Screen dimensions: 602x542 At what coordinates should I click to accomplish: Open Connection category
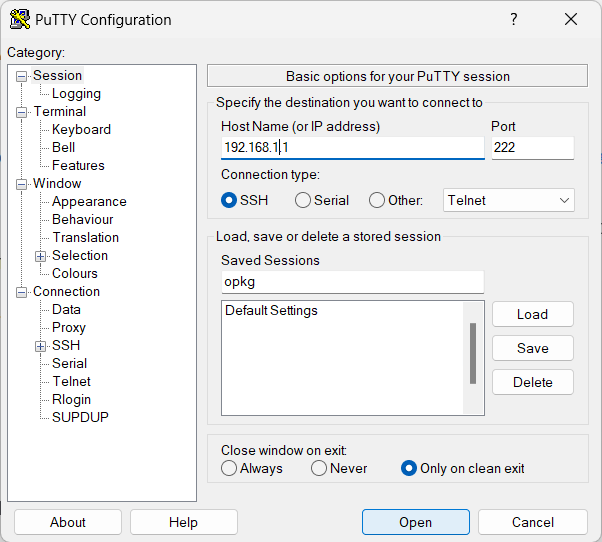[x=66, y=292]
